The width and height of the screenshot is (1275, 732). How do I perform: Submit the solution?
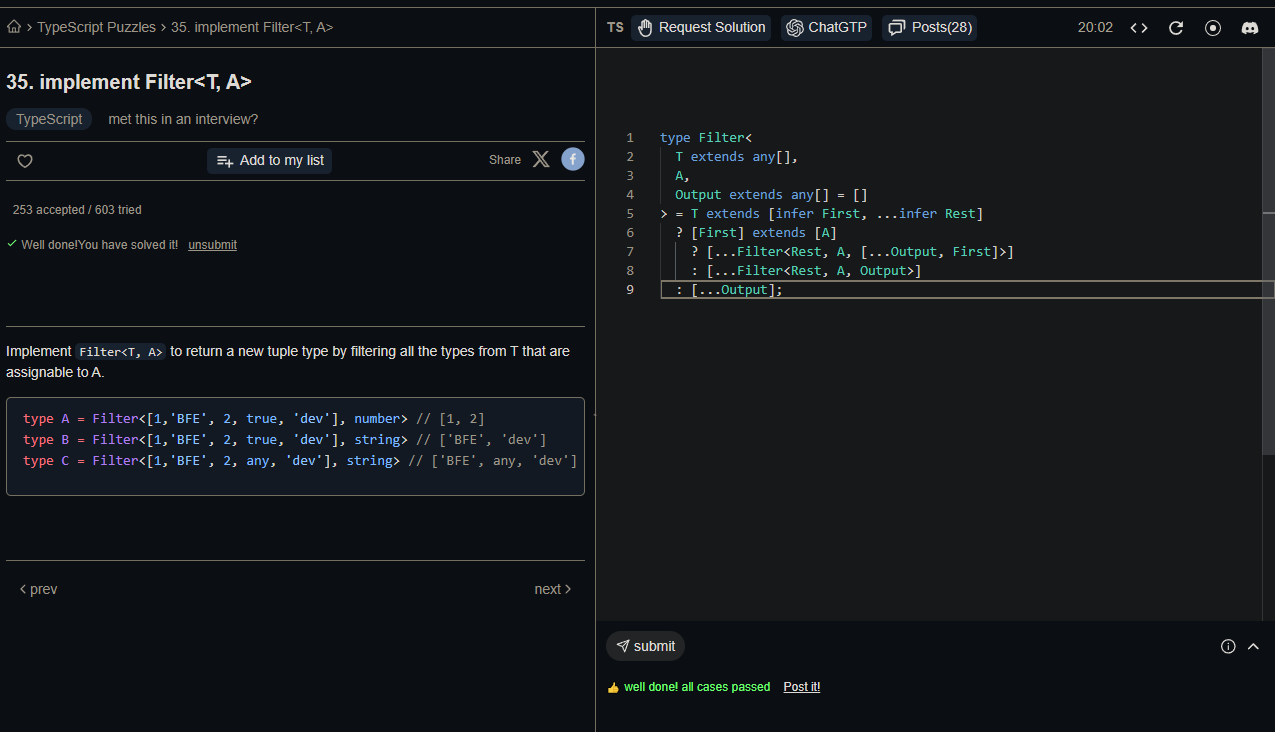tap(645, 646)
